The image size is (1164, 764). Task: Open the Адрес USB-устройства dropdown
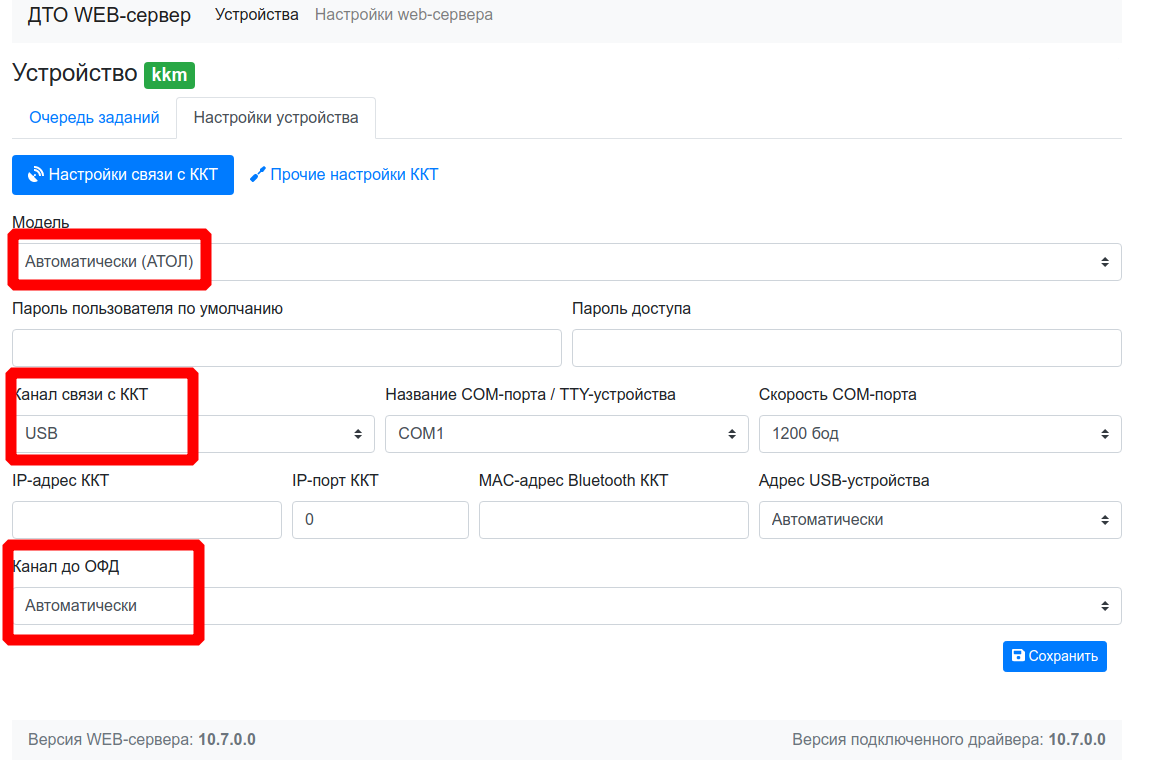(939, 520)
